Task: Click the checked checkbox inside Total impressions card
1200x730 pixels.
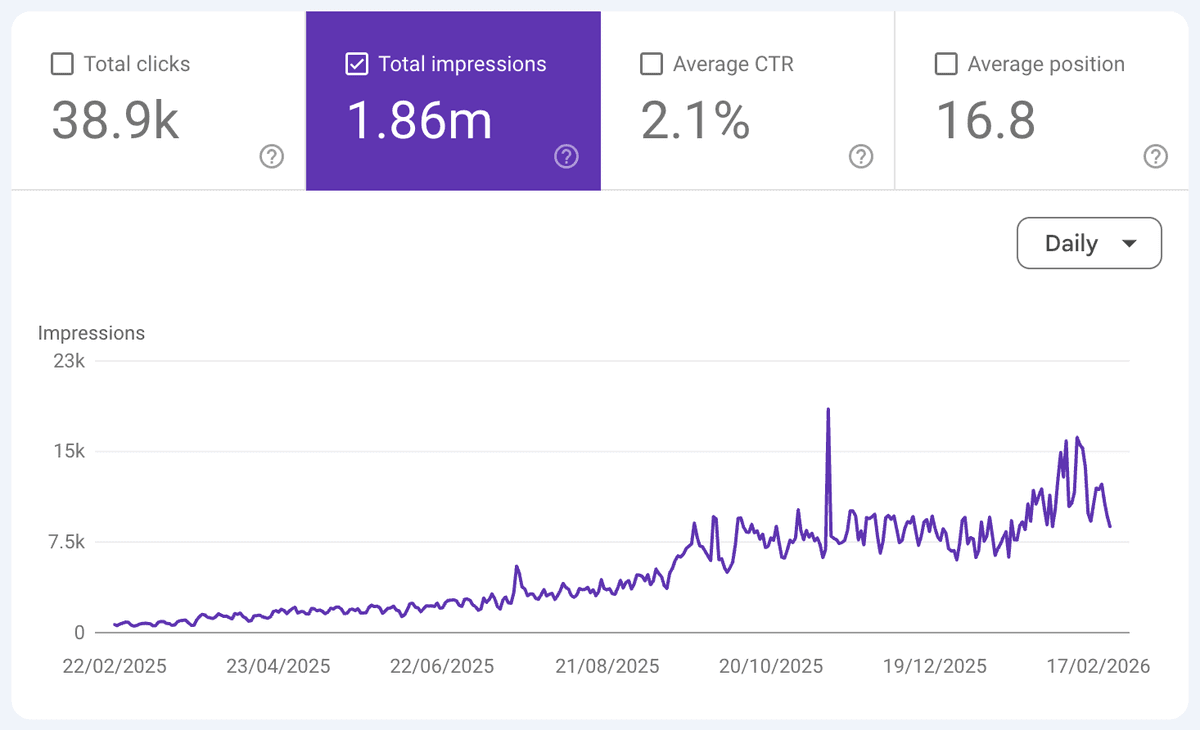Action: point(356,63)
